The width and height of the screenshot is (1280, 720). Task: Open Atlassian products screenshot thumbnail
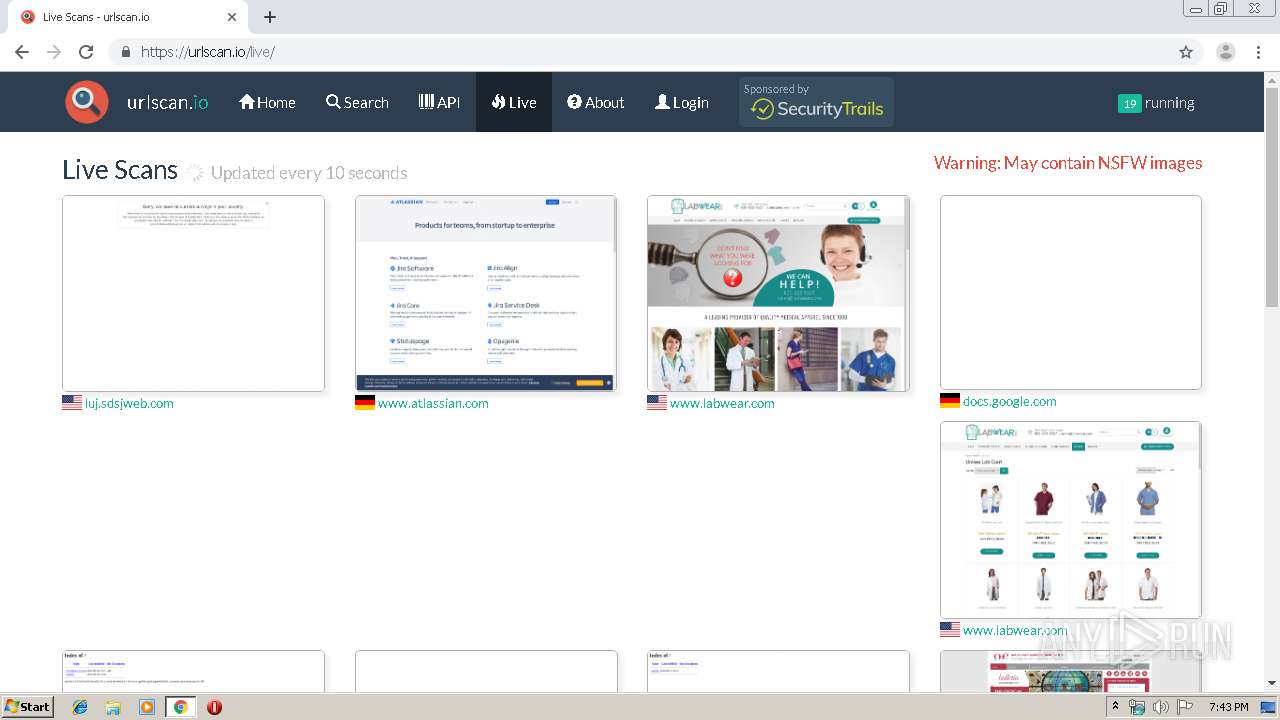pos(486,293)
